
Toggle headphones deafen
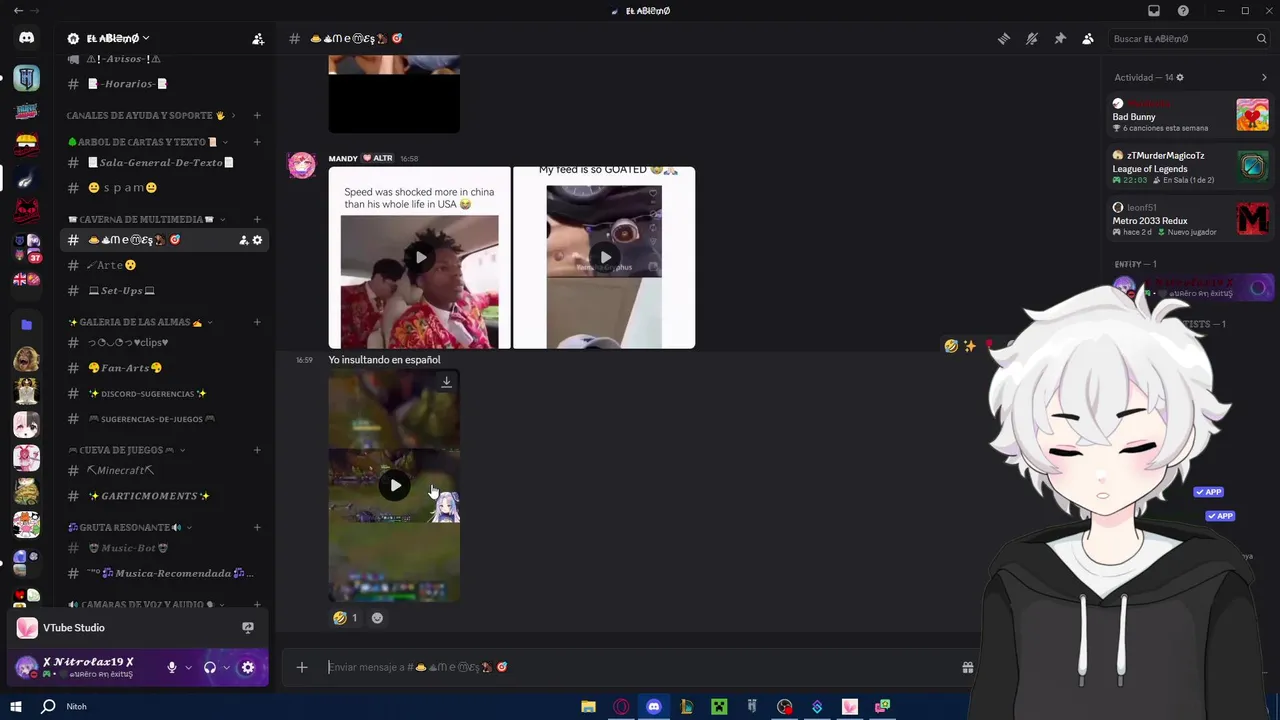click(x=210, y=667)
